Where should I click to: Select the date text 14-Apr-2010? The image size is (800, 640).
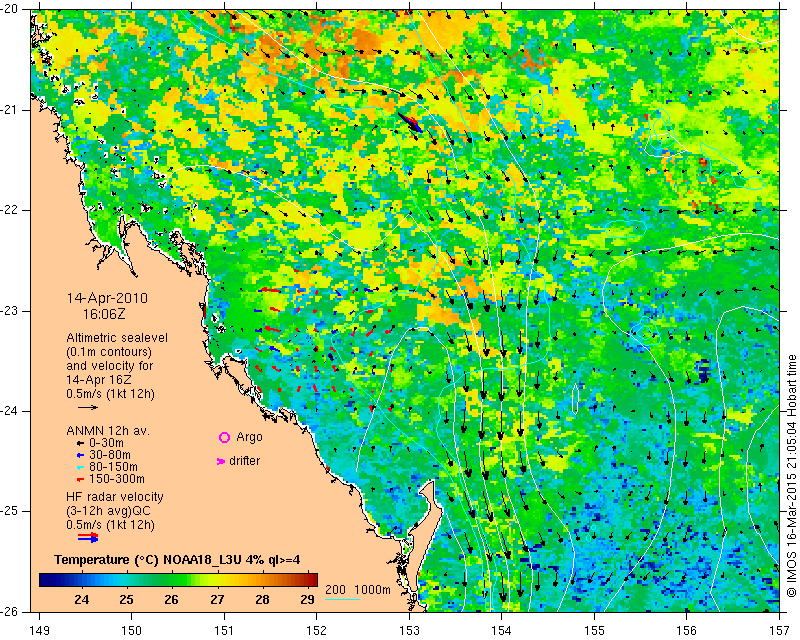[x=107, y=298]
